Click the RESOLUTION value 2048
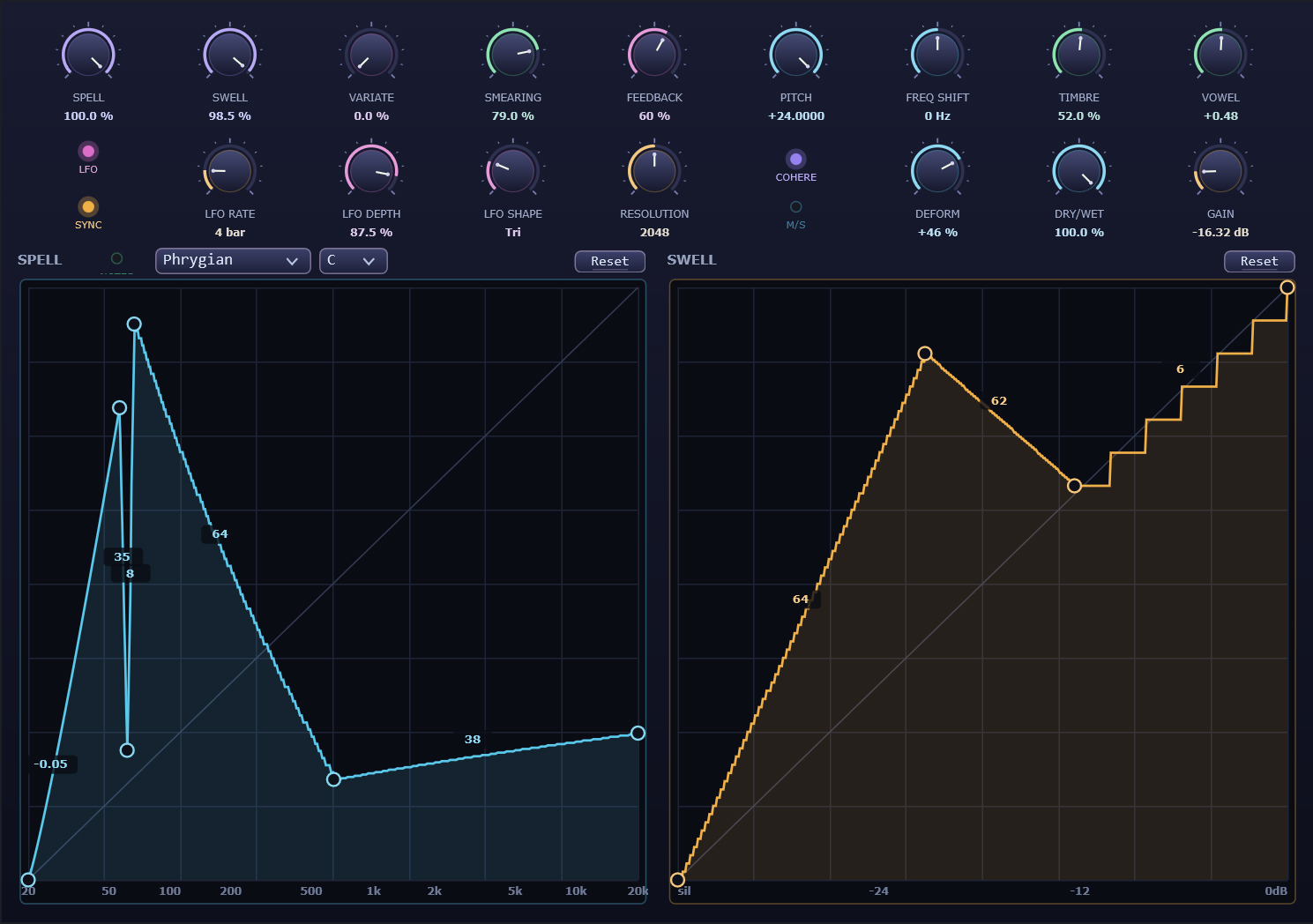The image size is (1313, 924). 654,233
